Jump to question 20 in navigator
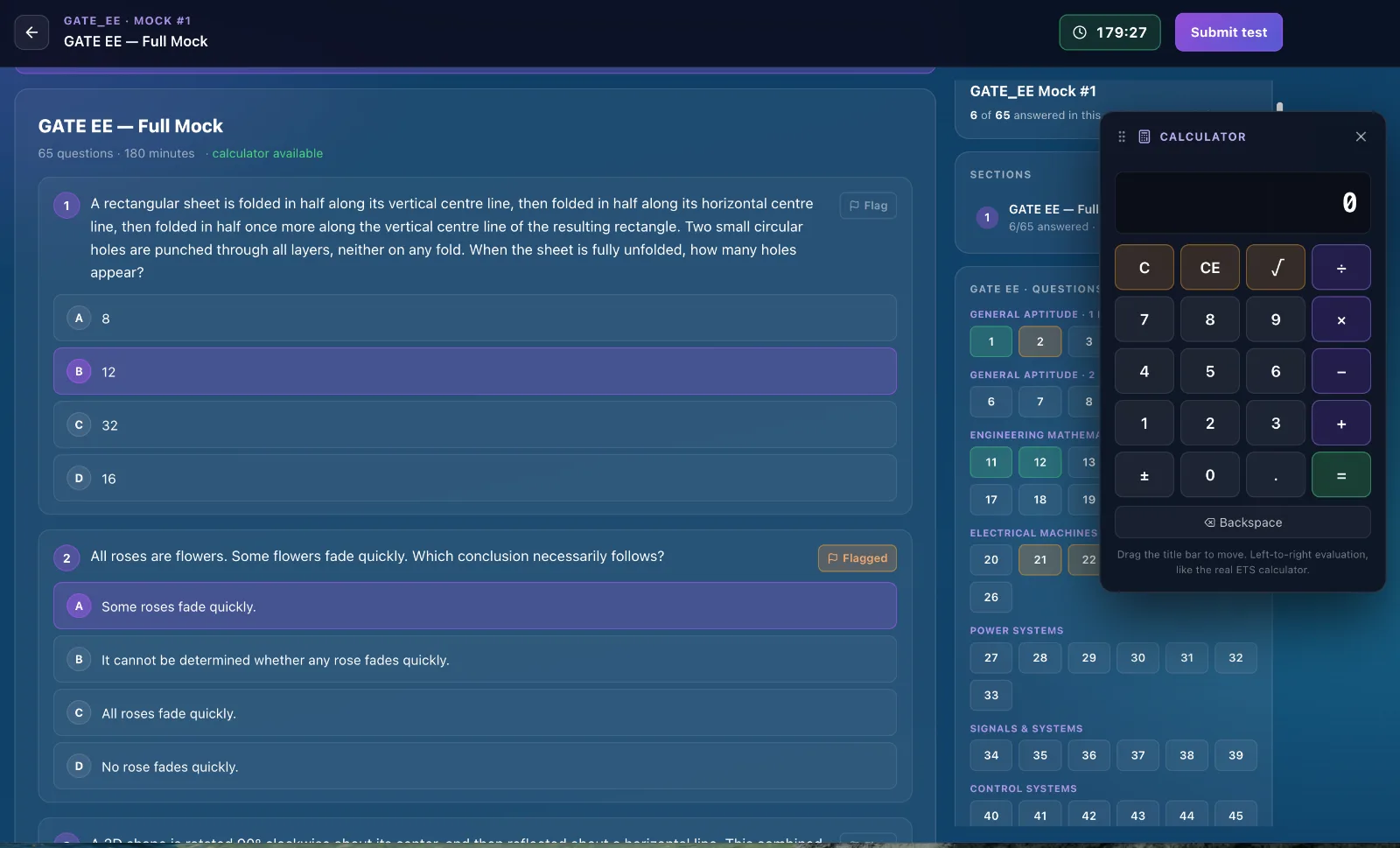1400x848 pixels. [x=991, y=560]
